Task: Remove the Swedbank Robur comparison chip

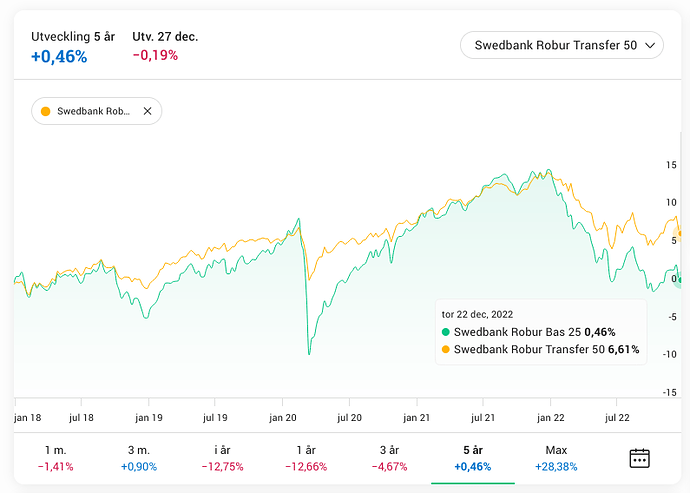Action: [147, 111]
